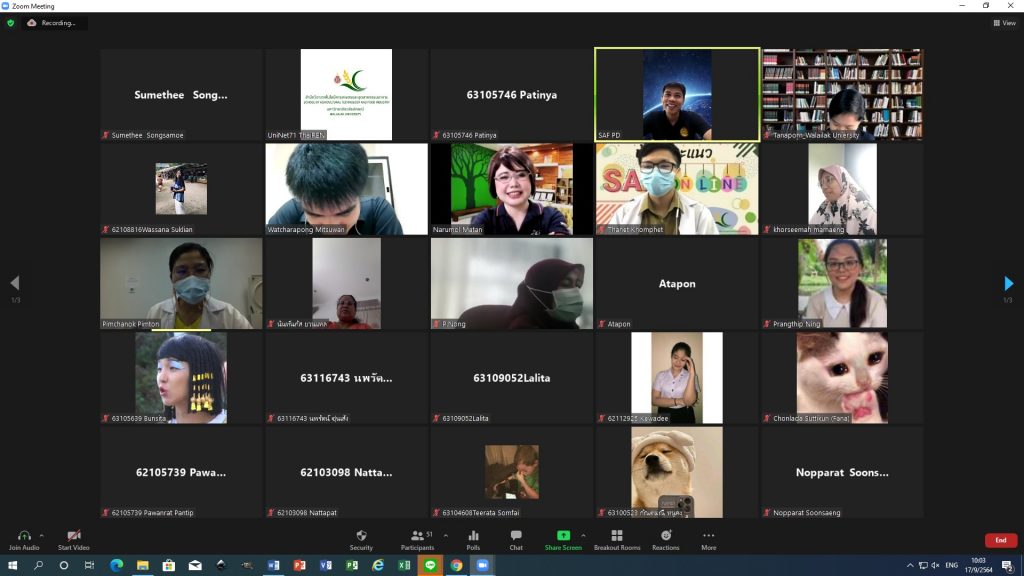Open Google Chrome from the taskbar
This screenshot has height=576, width=1024.
pyautogui.click(x=456, y=565)
